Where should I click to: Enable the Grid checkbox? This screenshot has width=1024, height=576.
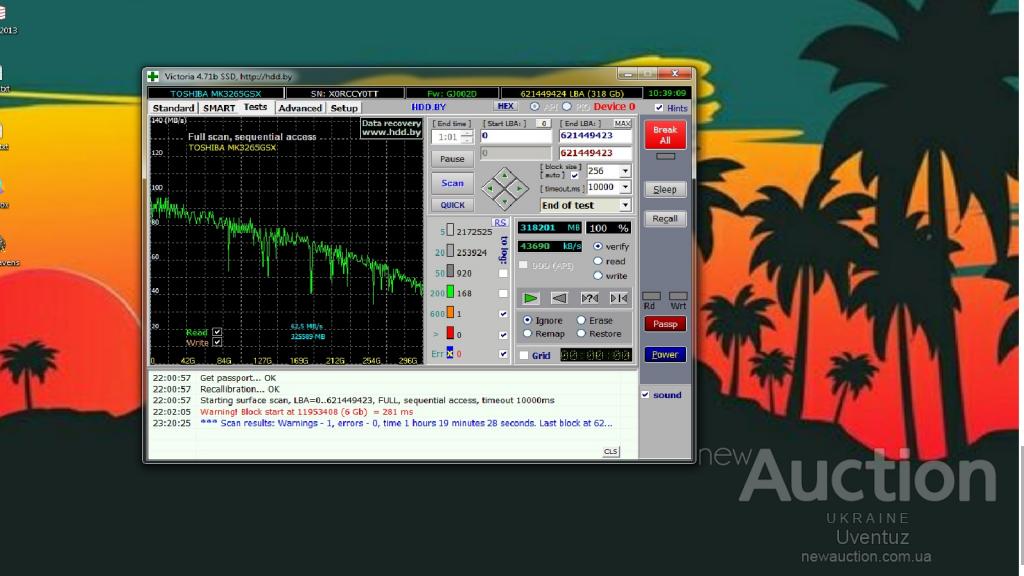(x=525, y=356)
